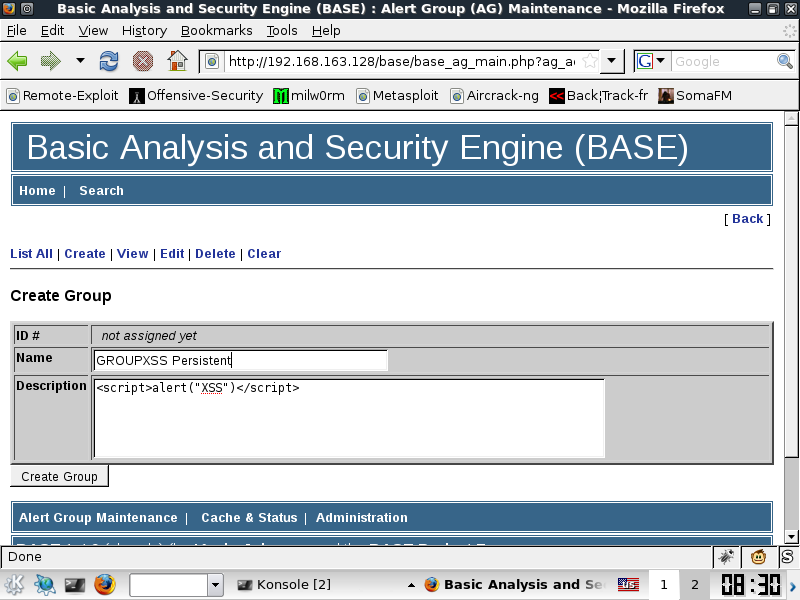Focus the URL address bar
The image size is (800, 600).
(401, 62)
